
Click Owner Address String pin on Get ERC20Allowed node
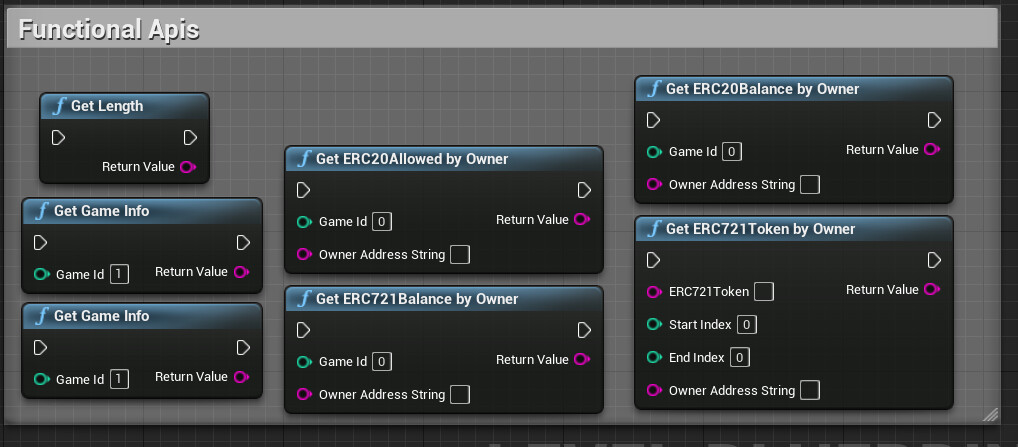coord(304,254)
